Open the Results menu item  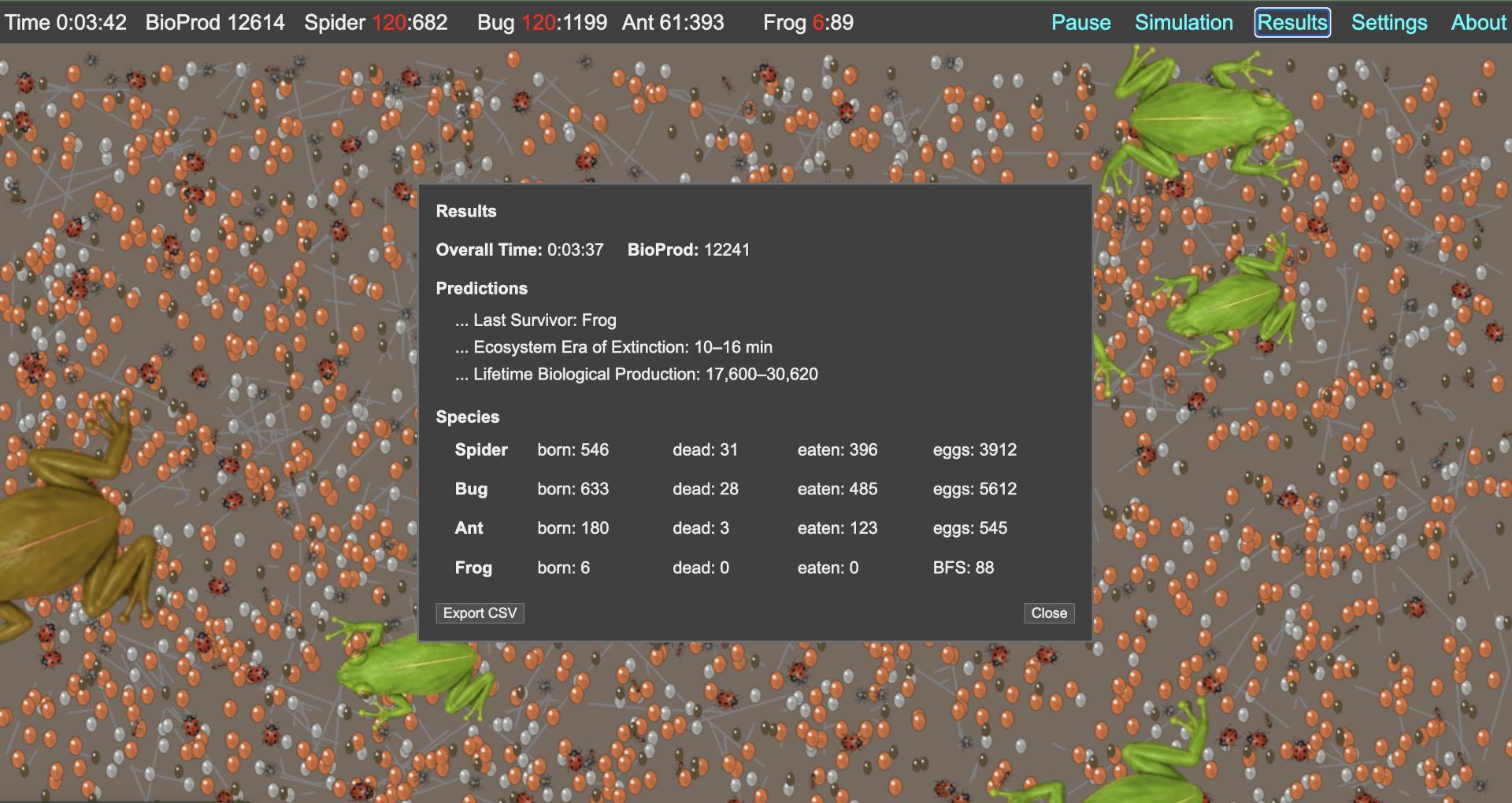[1292, 23]
